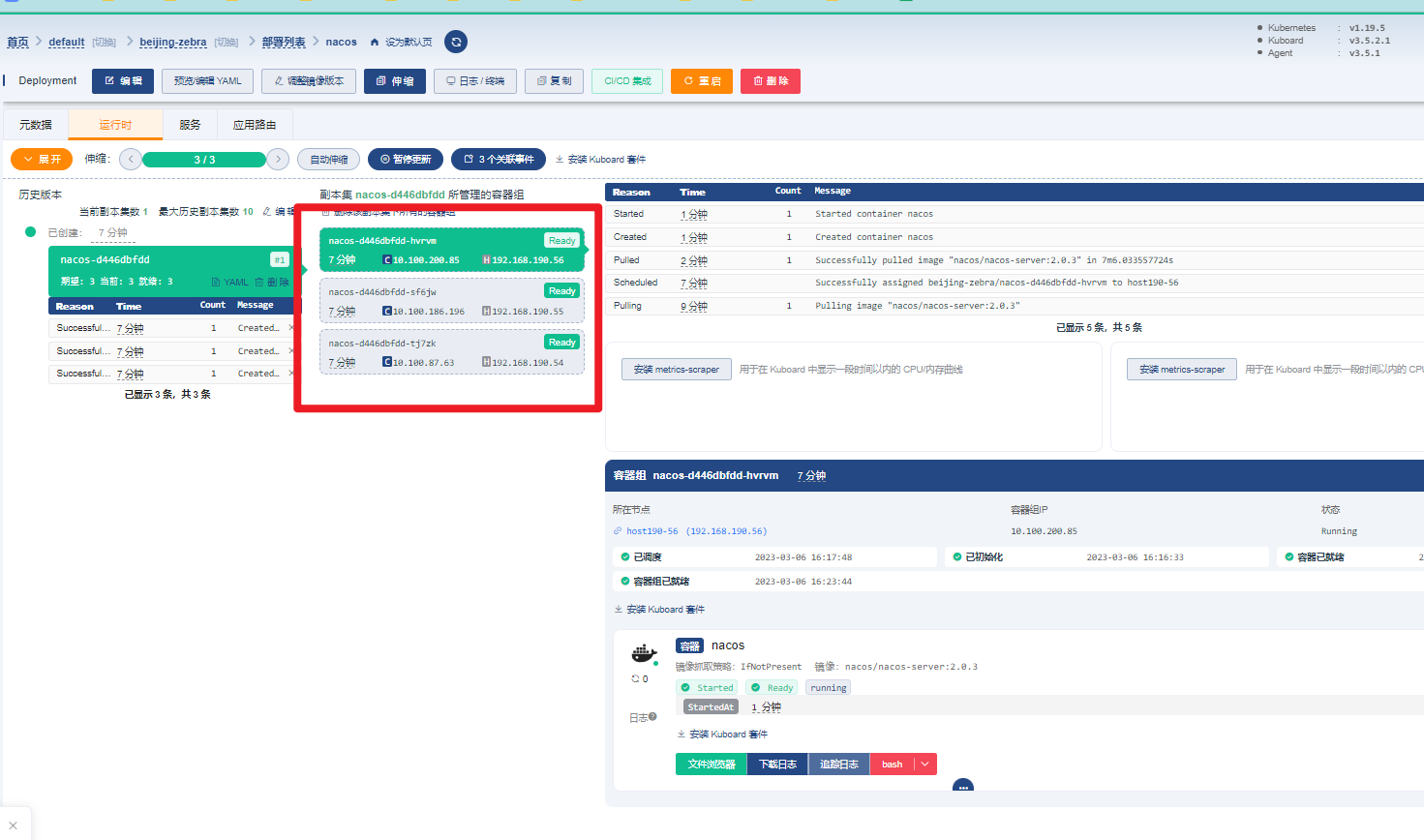Click 下载日志 to download logs
Image resolution: width=1424 pixels, height=840 pixels.
tap(777, 765)
